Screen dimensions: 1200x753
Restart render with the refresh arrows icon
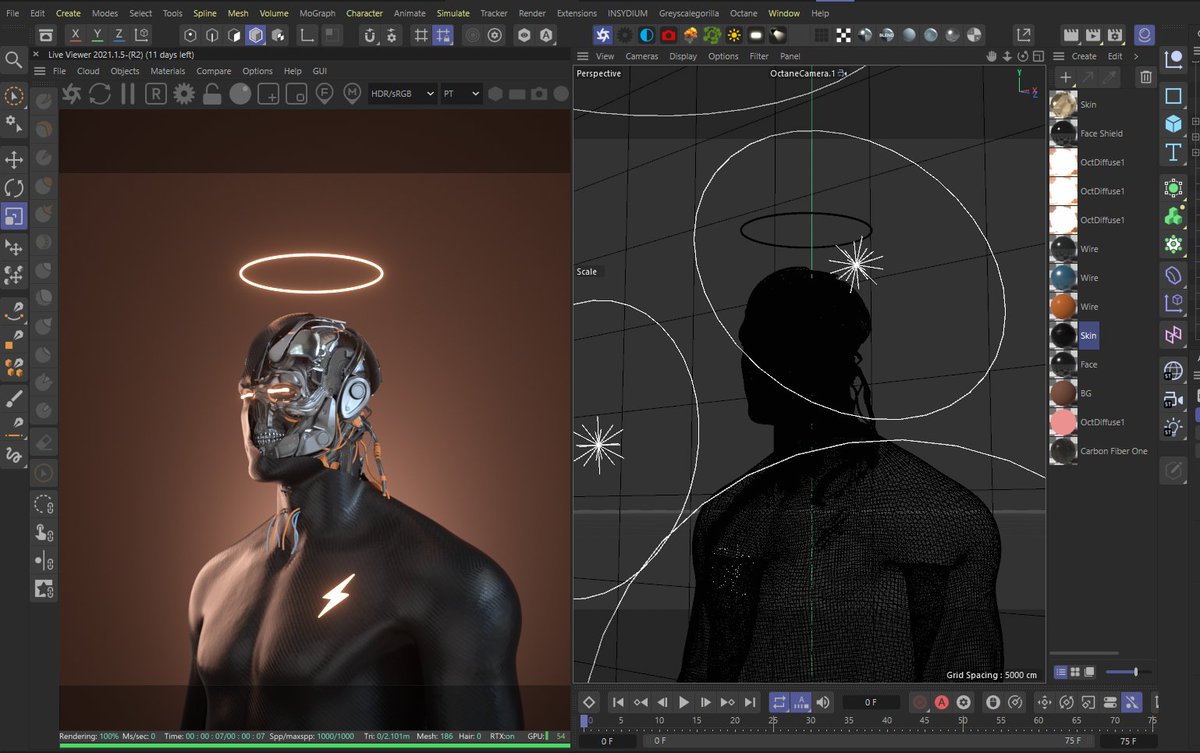[100, 94]
